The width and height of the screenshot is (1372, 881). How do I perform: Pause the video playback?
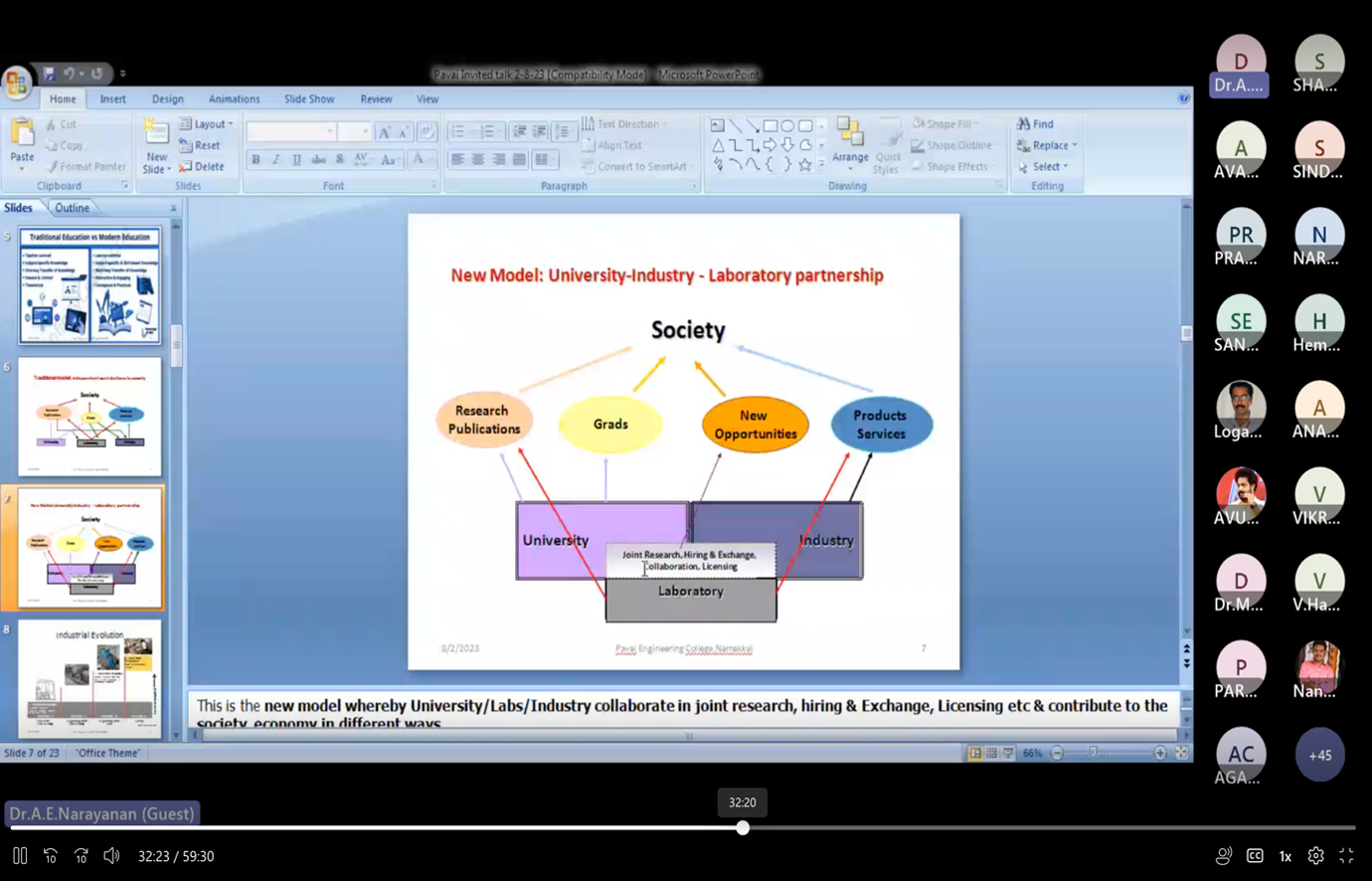tap(20, 856)
